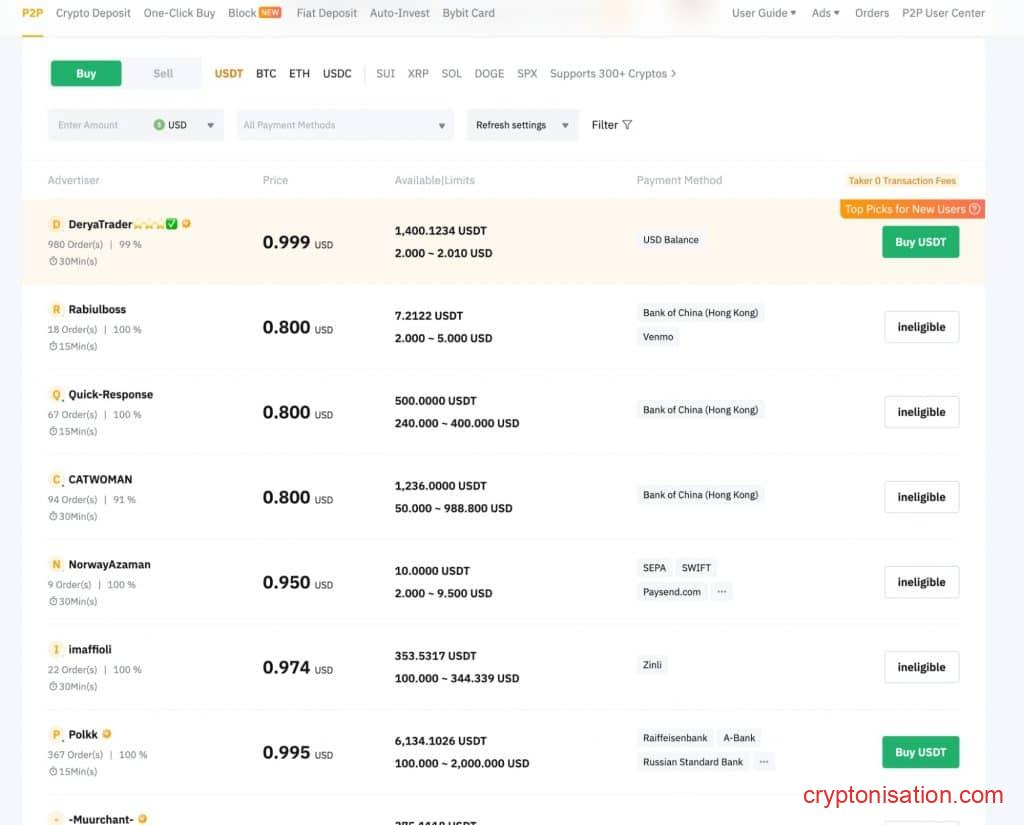The width and height of the screenshot is (1024, 825).
Task: Click the gold medal icon beside DeryaTrader
Action: click(x=186, y=224)
